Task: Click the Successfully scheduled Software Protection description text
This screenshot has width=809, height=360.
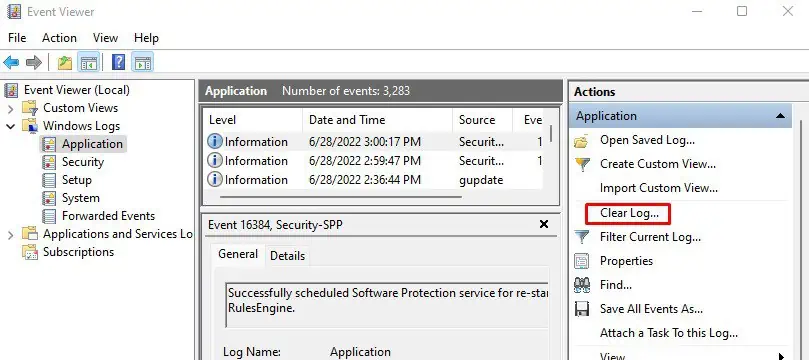Action: (387, 300)
